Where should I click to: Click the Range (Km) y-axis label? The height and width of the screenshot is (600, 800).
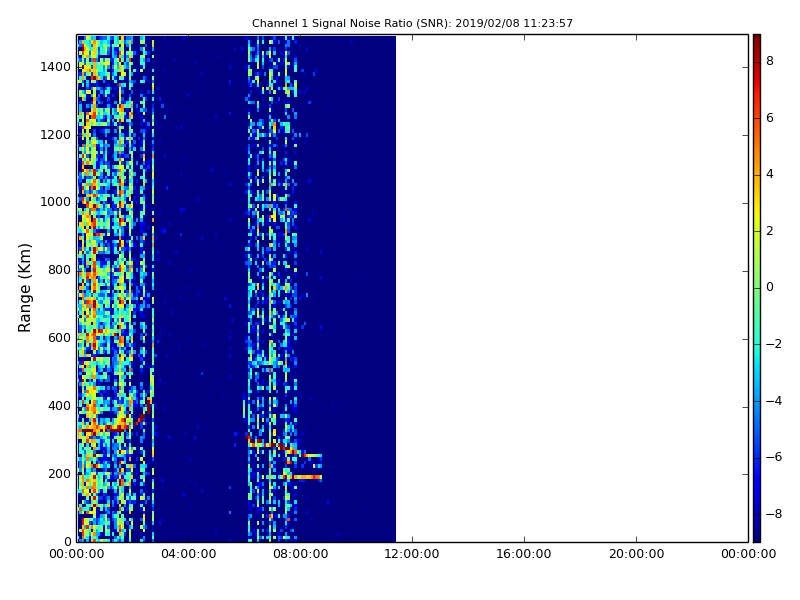tap(24, 288)
